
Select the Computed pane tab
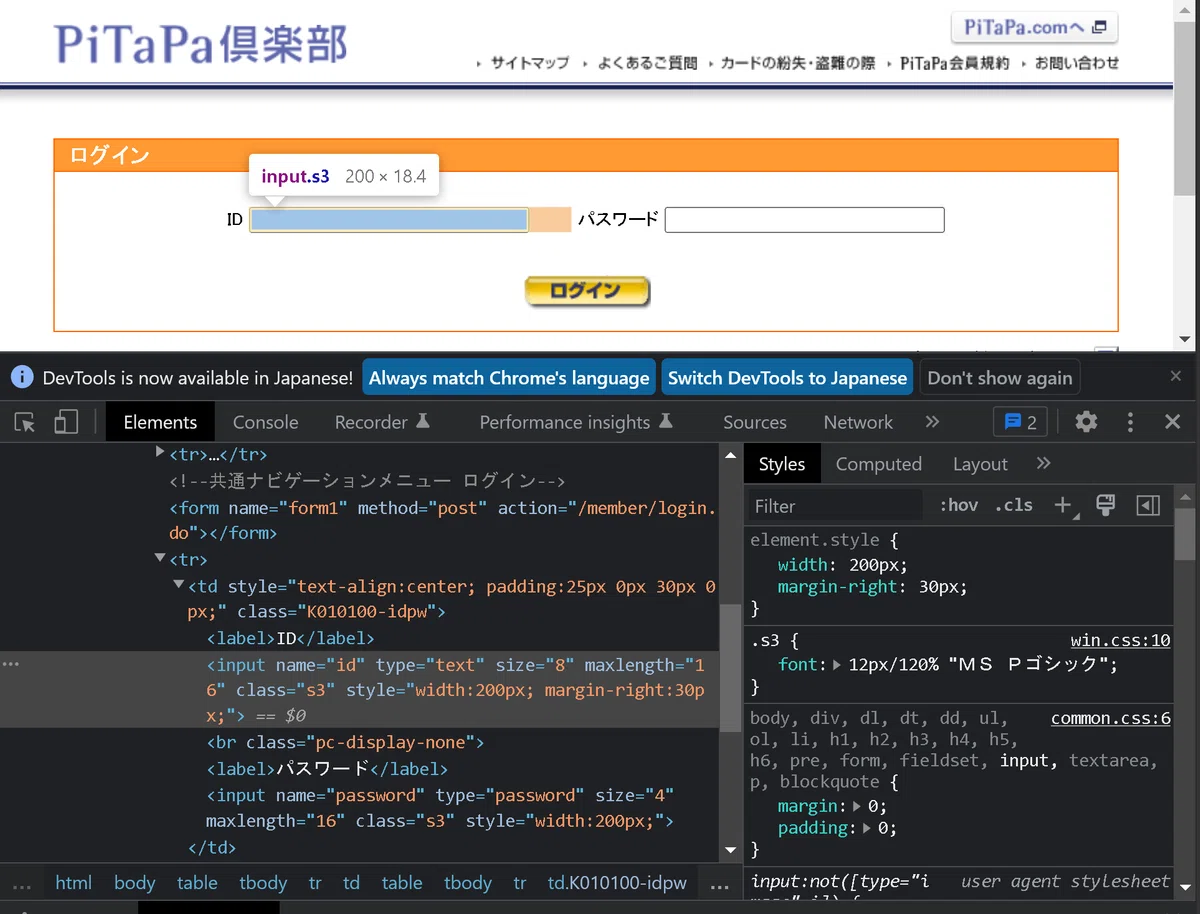(x=878, y=464)
